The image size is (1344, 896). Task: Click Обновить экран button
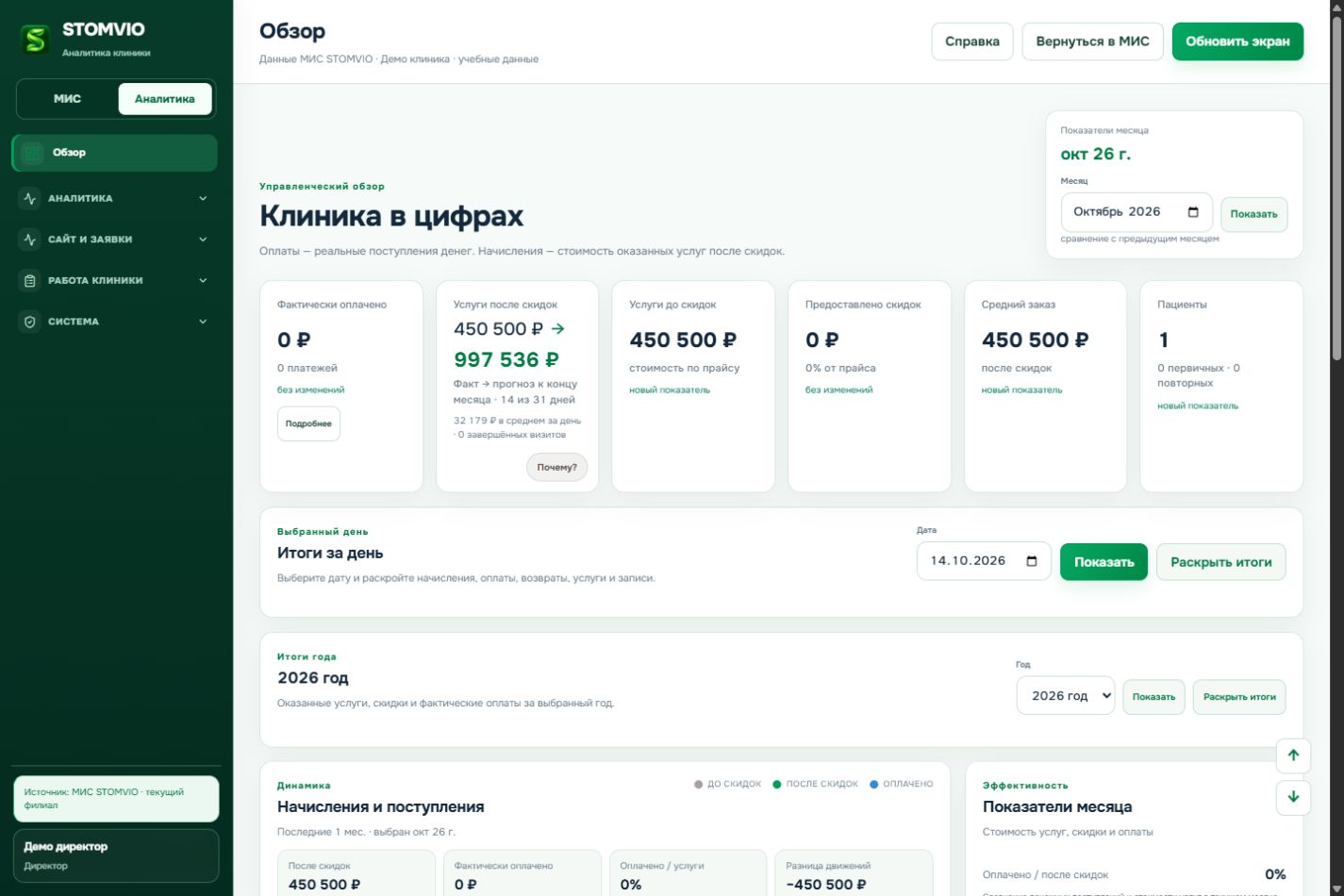click(1237, 41)
